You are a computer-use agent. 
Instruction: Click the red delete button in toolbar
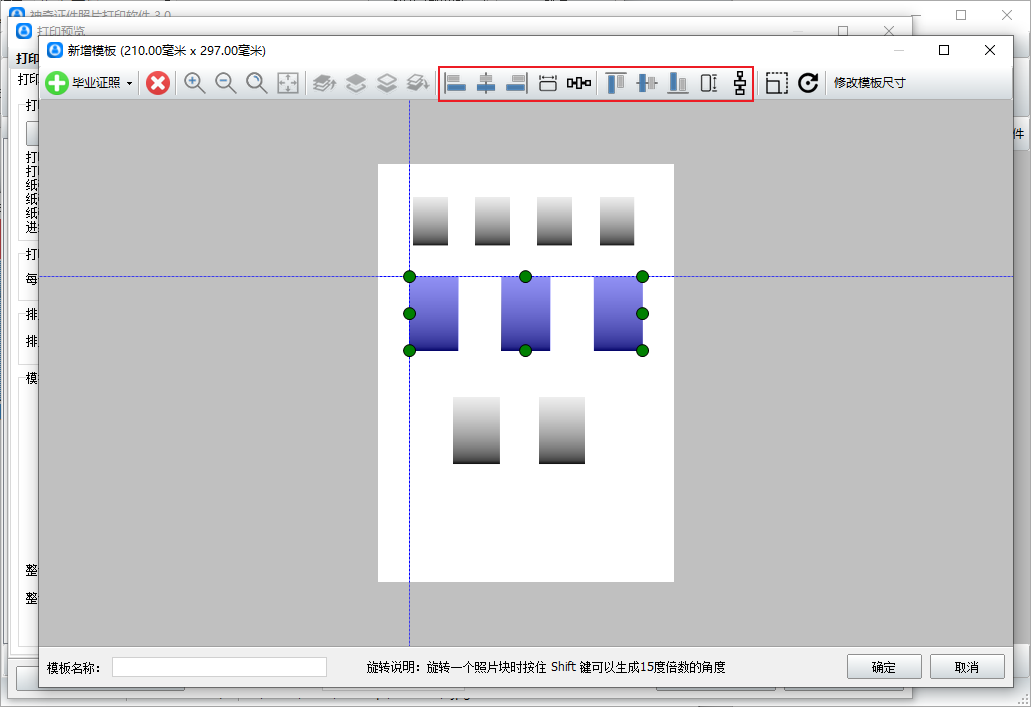click(x=157, y=83)
